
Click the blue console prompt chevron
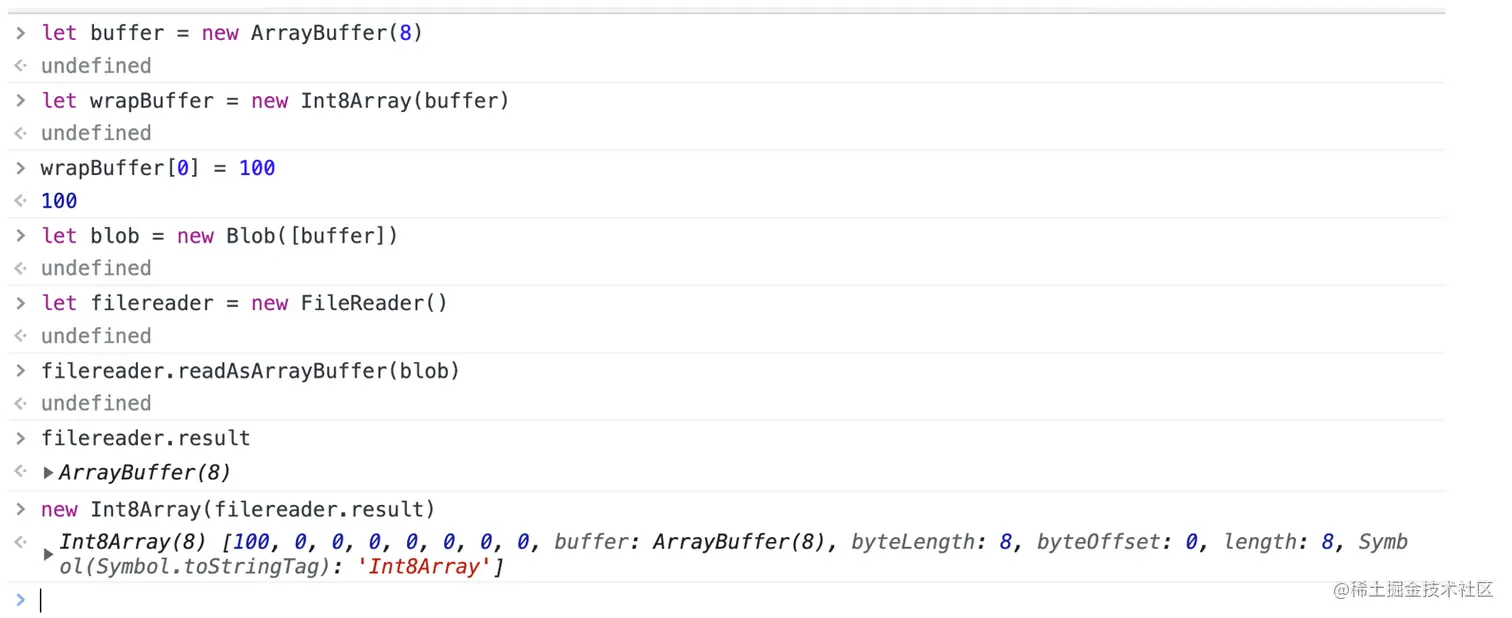point(20,600)
